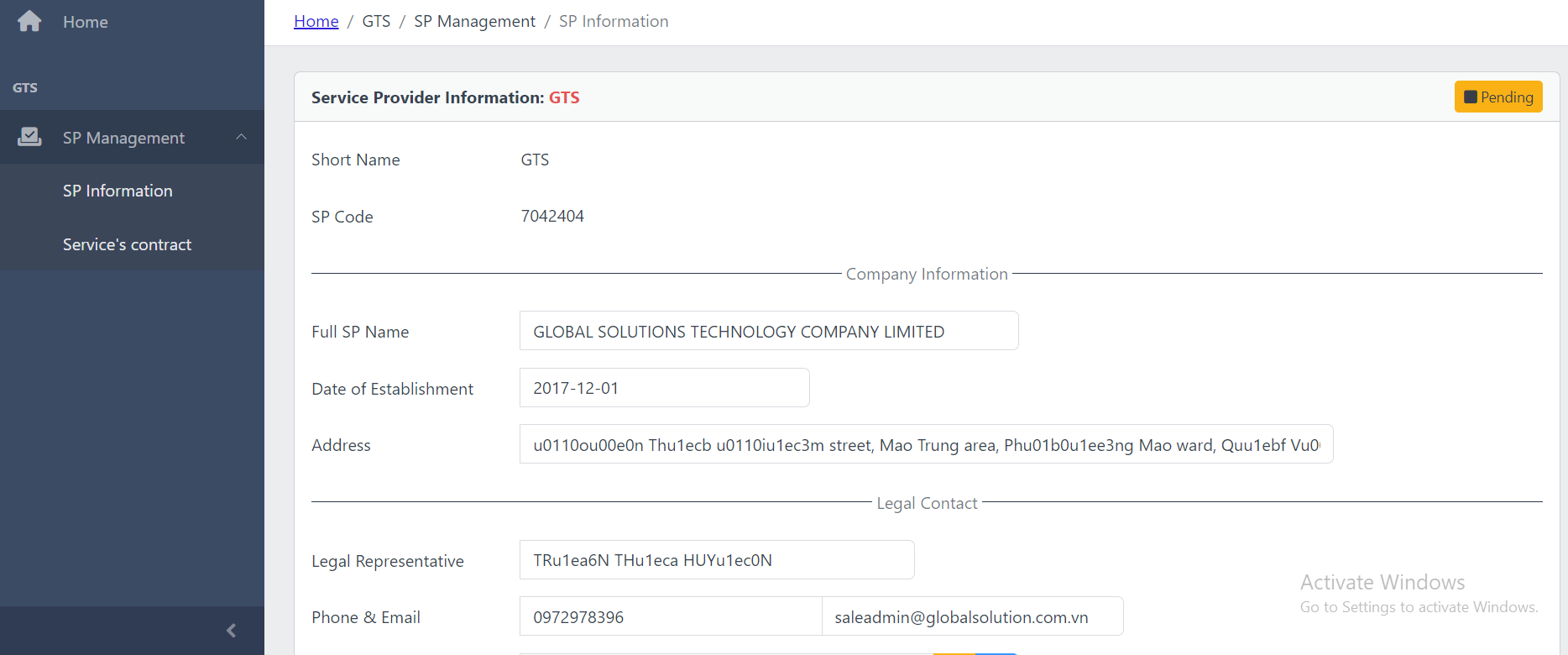Open Service's contract in the sidebar

127,244
